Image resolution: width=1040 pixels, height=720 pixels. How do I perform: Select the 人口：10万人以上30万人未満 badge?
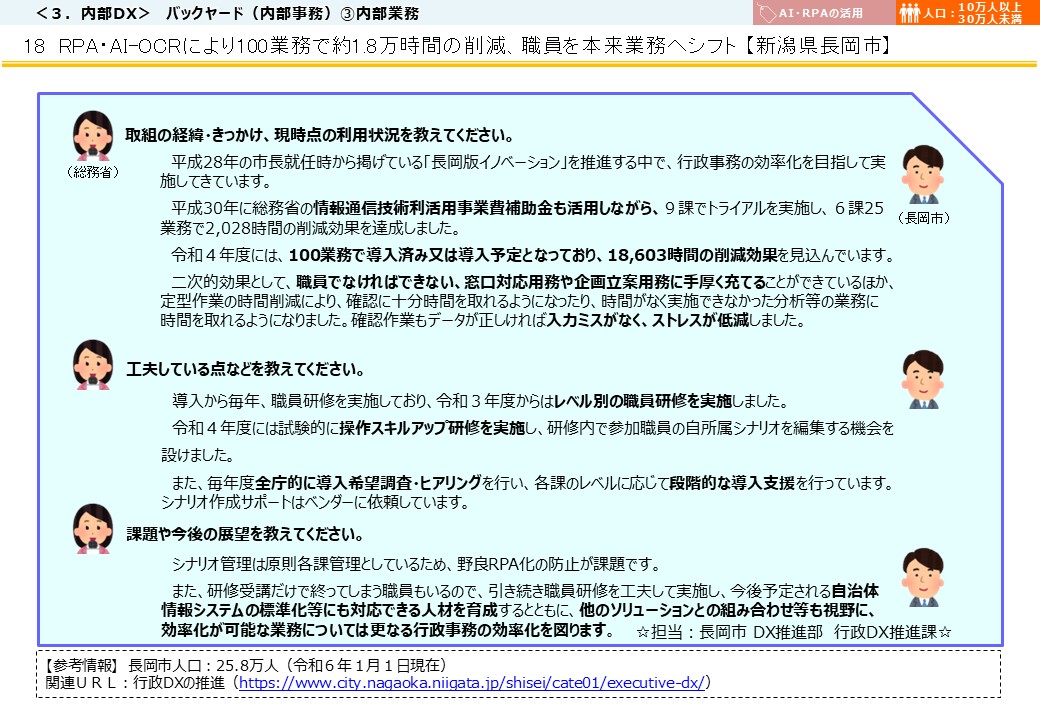[x=965, y=13]
